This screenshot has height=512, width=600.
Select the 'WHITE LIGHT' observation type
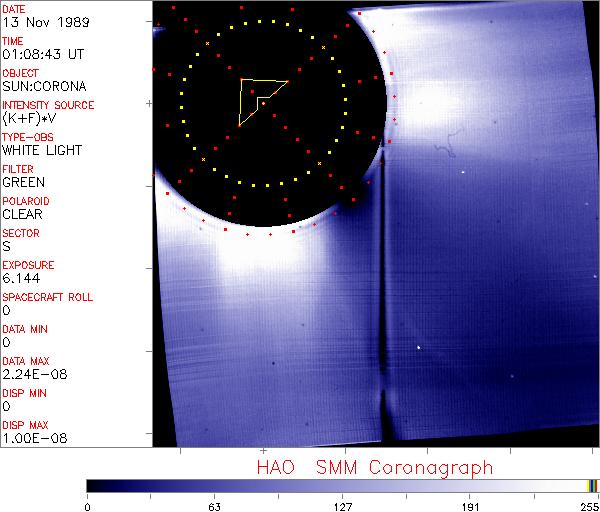click(42, 150)
